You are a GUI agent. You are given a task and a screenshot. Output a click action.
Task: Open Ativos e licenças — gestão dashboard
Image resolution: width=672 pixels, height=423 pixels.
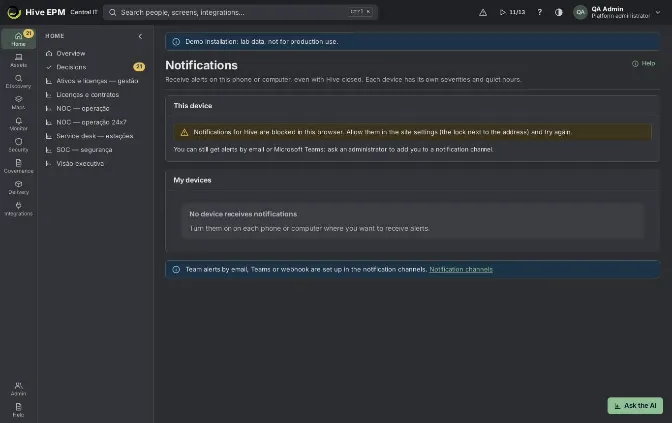(95, 81)
